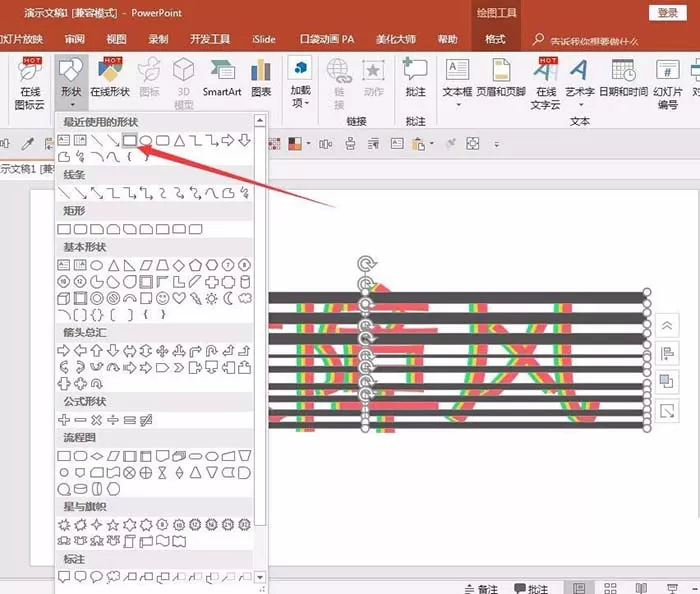
Task: Switch to slide sorter view
Action: (610, 588)
